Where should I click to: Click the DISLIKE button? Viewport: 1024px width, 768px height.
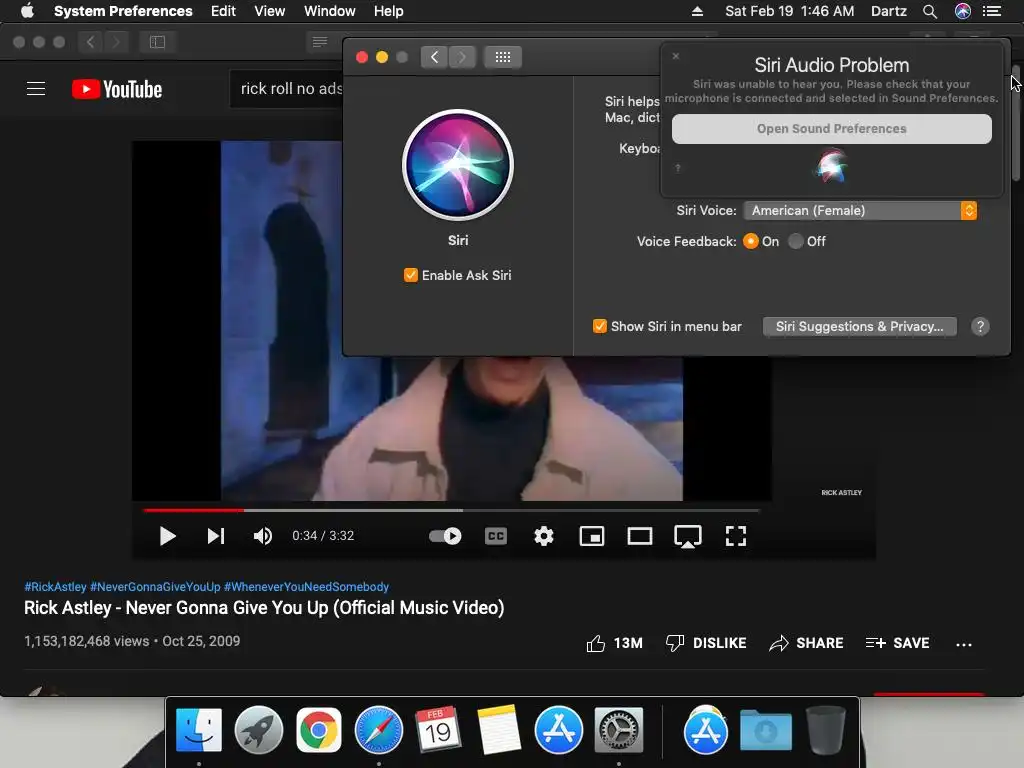(x=706, y=643)
